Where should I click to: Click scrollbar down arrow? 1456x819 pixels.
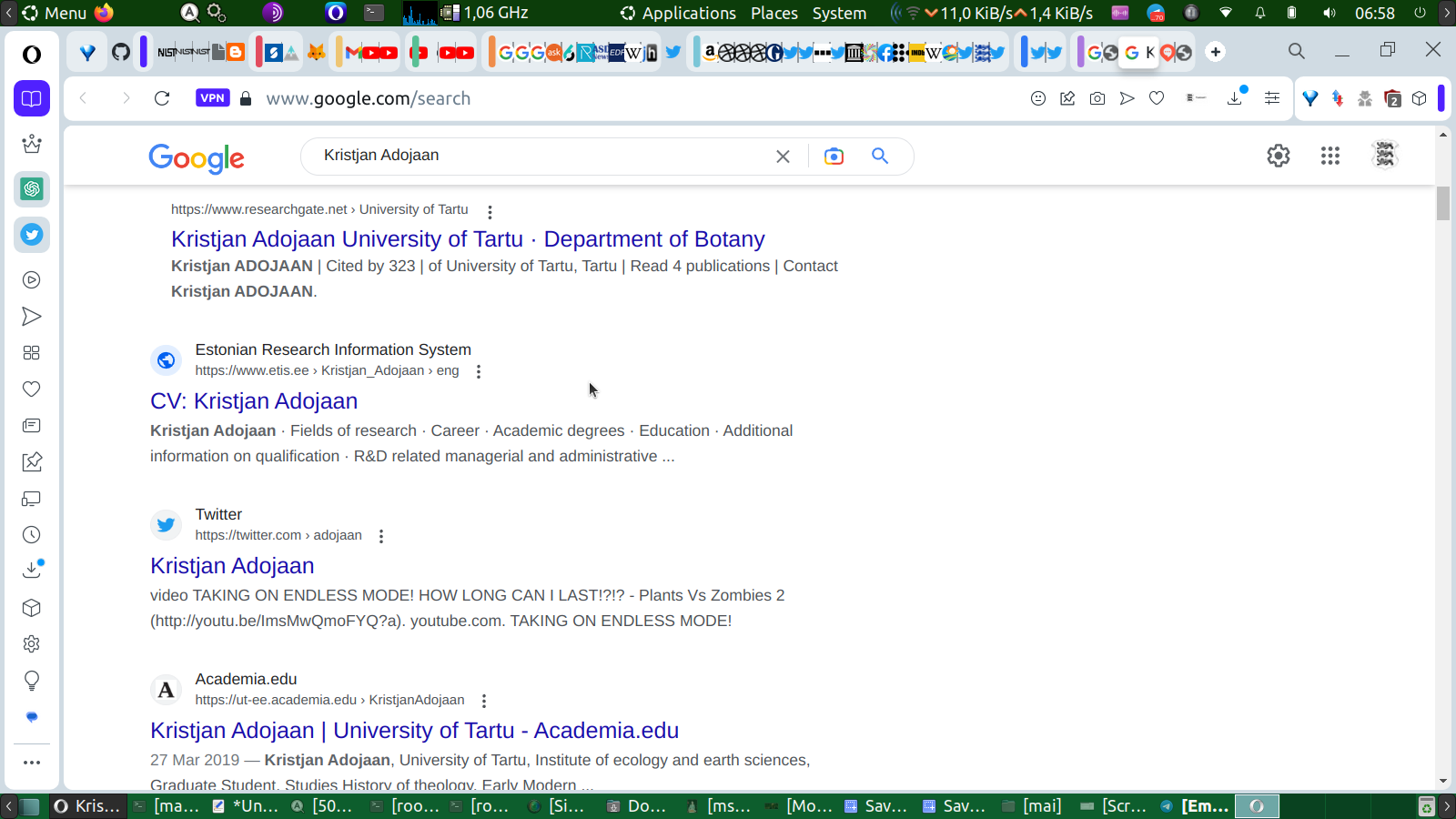[1443, 781]
